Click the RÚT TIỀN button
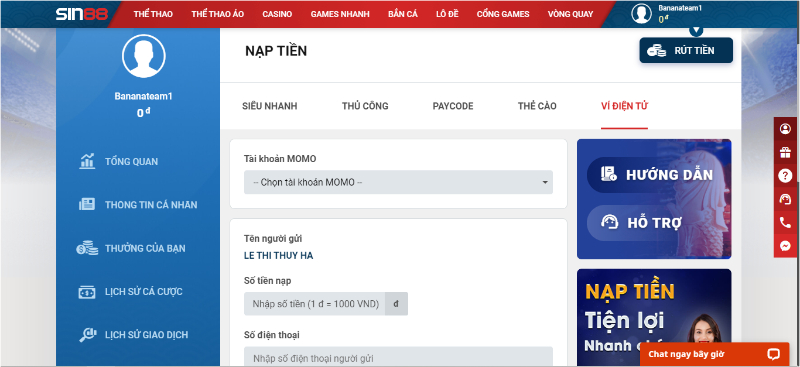This screenshot has height=367, width=800. (x=686, y=51)
